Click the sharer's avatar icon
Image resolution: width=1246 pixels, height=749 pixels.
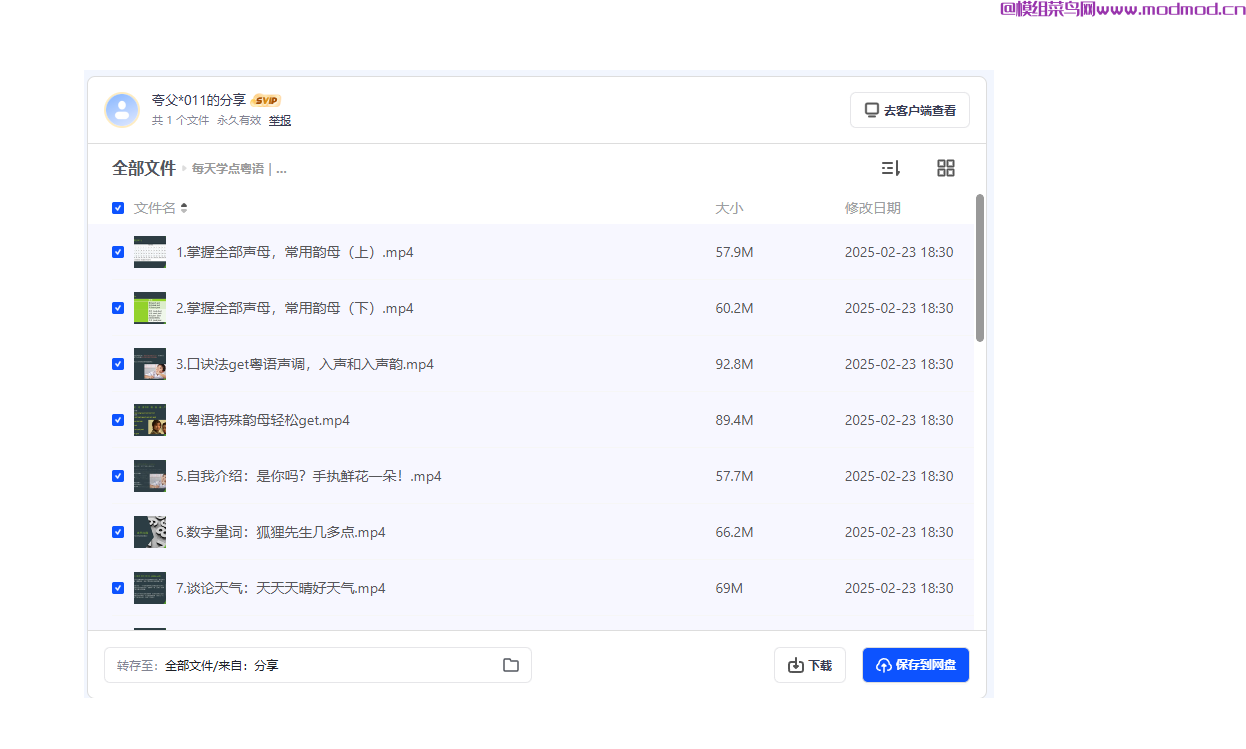[x=122, y=110]
